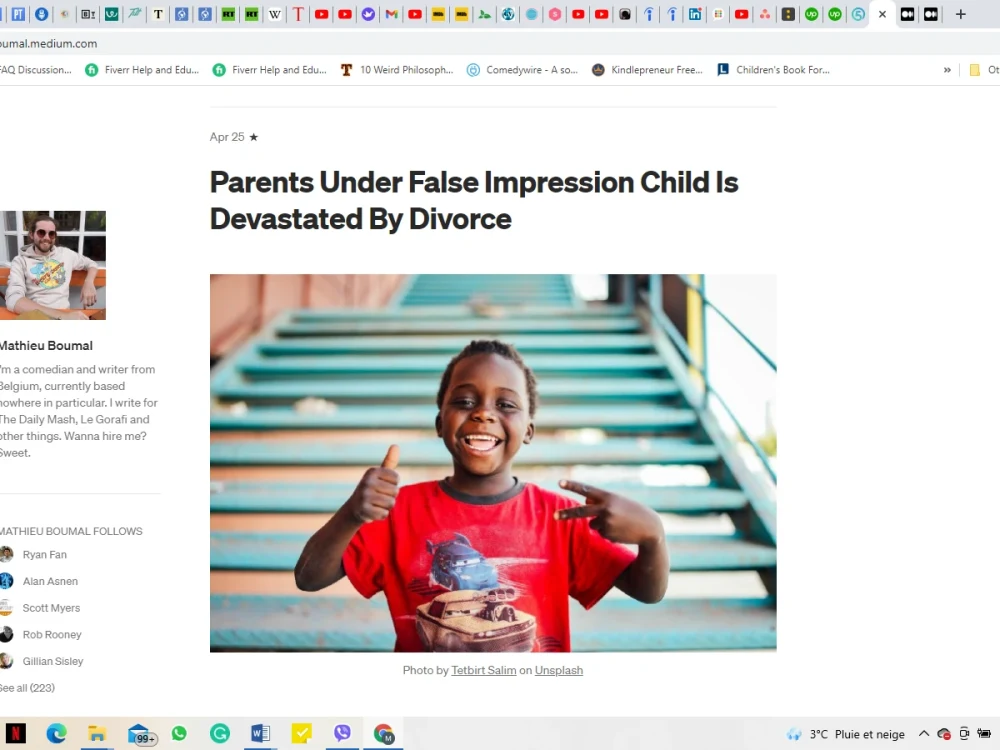Open Gillian Sisley's profile
This screenshot has height=750, width=1000.
coord(53,662)
